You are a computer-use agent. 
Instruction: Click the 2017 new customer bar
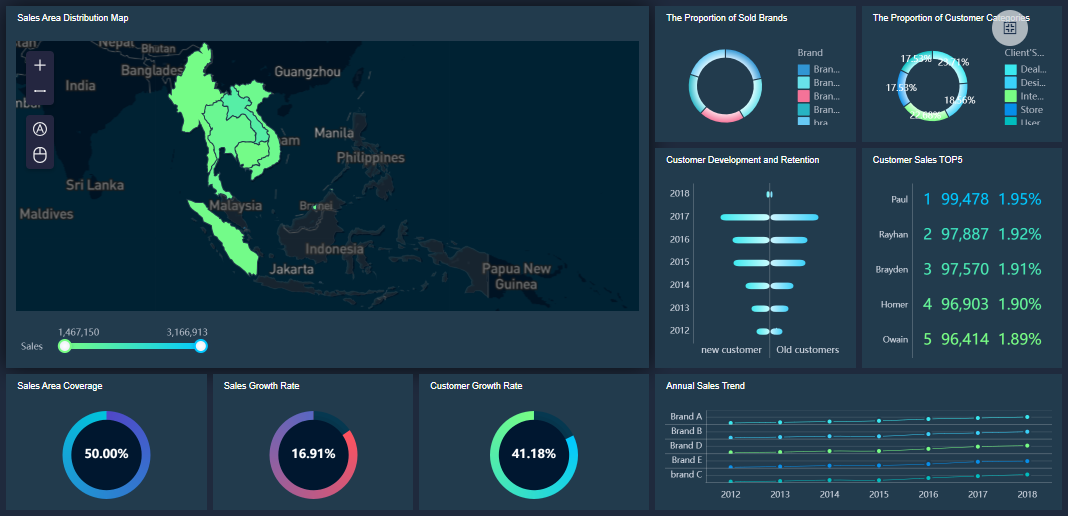point(744,217)
